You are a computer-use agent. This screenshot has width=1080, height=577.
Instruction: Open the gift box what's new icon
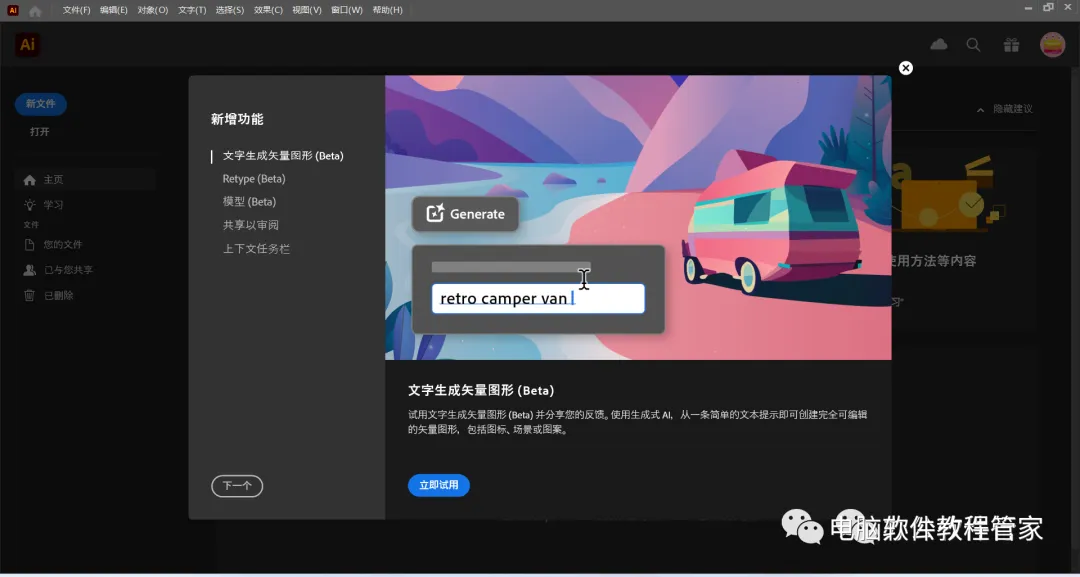pyautogui.click(x=1011, y=45)
